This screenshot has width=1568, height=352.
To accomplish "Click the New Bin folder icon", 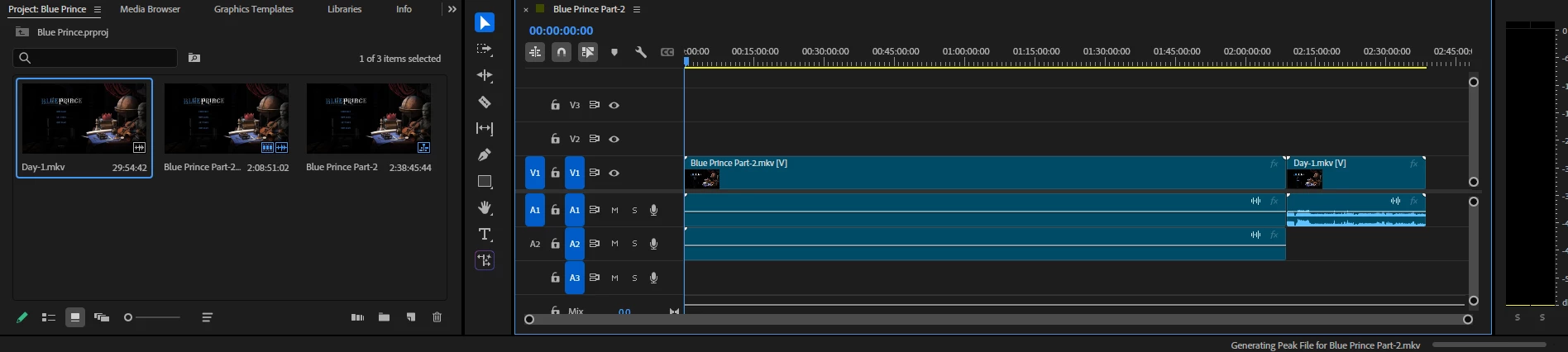I will 384,317.
